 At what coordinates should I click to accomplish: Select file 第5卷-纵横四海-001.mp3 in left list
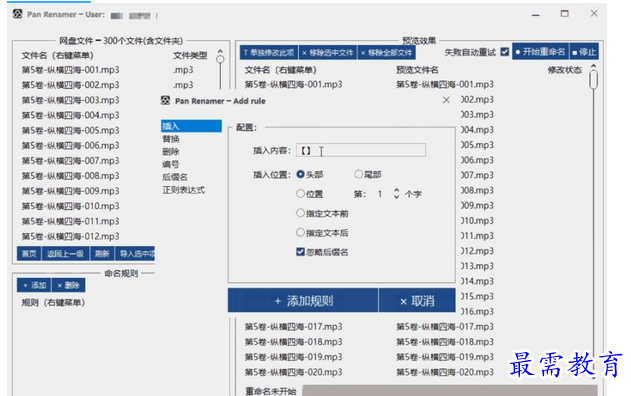coord(70,70)
